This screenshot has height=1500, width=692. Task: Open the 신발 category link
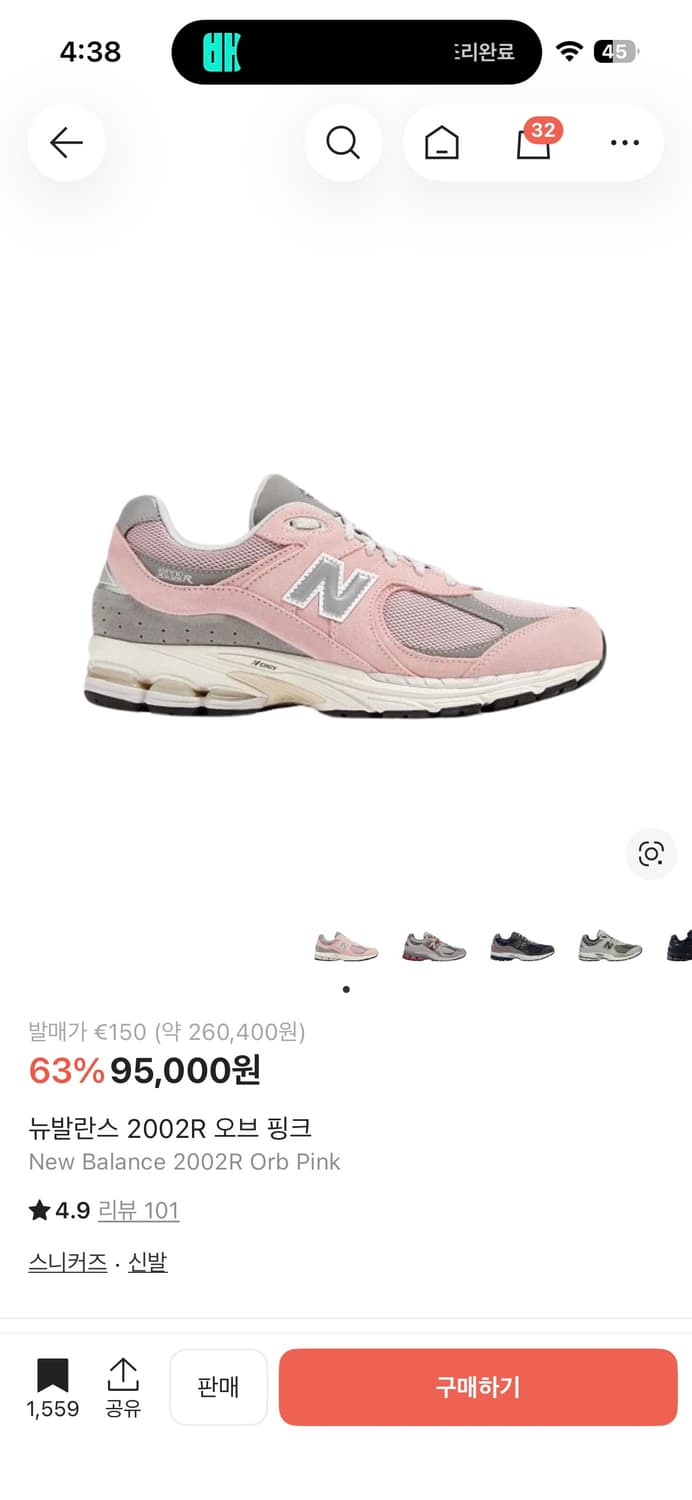point(148,1262)
